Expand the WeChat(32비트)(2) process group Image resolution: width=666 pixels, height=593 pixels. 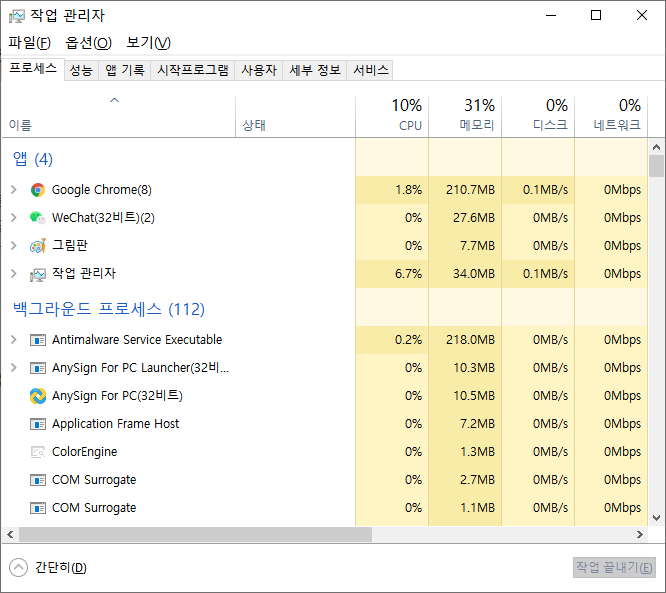pos(14,217)
